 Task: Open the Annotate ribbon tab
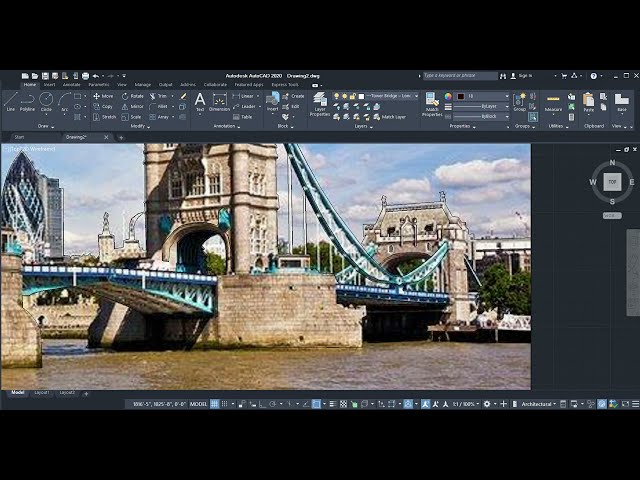pyautogui.click(x=71, y=85)
